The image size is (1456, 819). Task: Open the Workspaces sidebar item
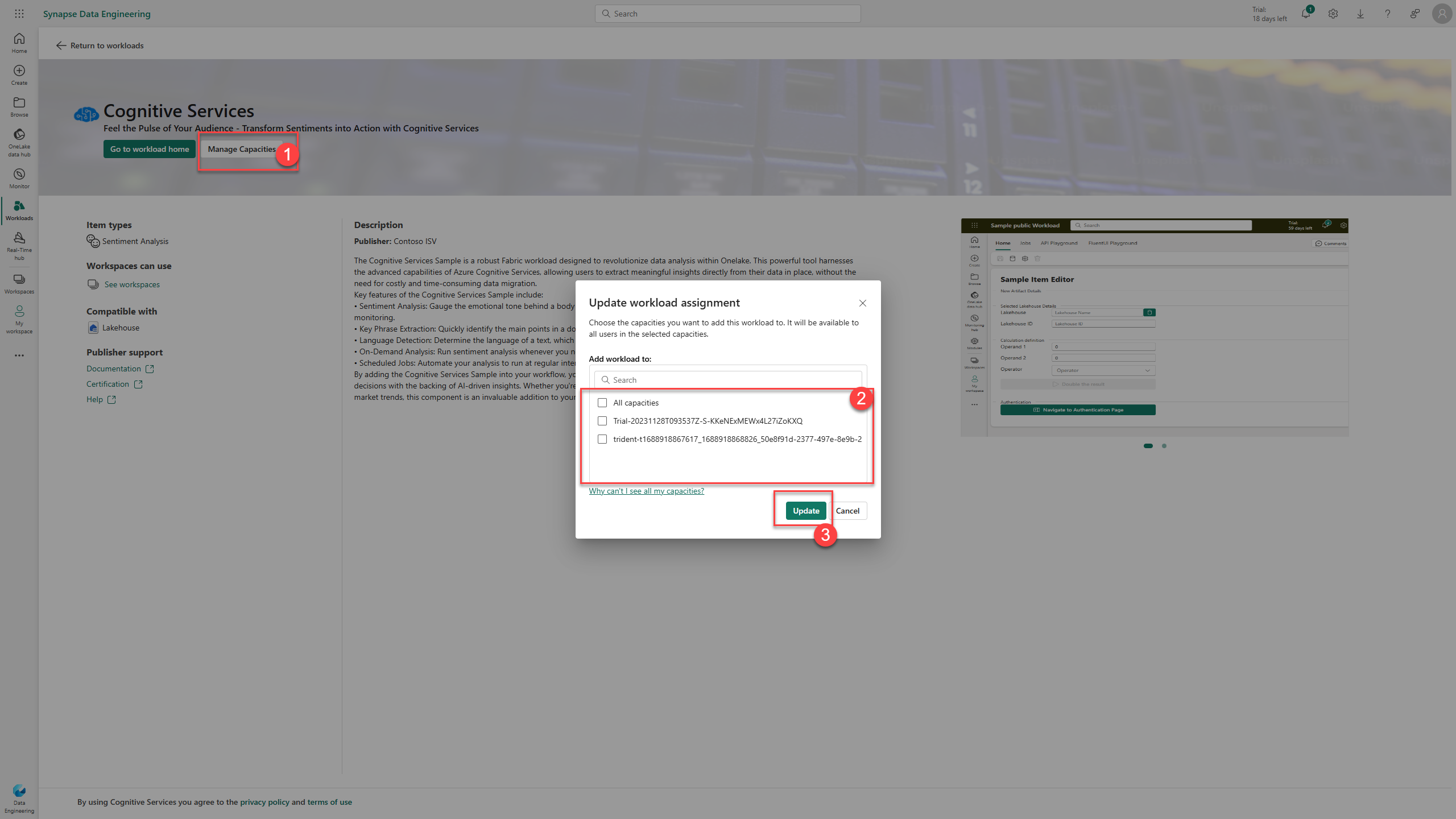click(x=19, y=283)
